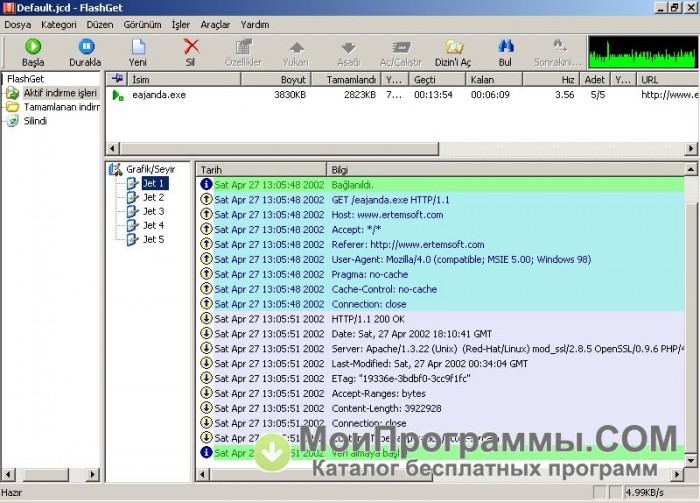Viewport: 700px width, 503px height.
Task: Click the Bul binoculars icon
Action: coord(505,52)
